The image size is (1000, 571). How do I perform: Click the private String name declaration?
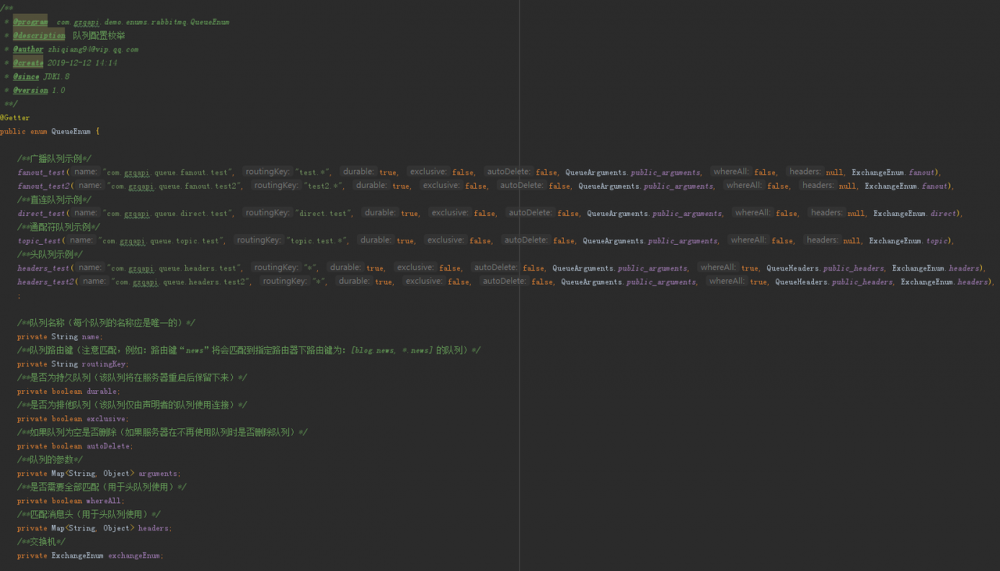(60, 337)
